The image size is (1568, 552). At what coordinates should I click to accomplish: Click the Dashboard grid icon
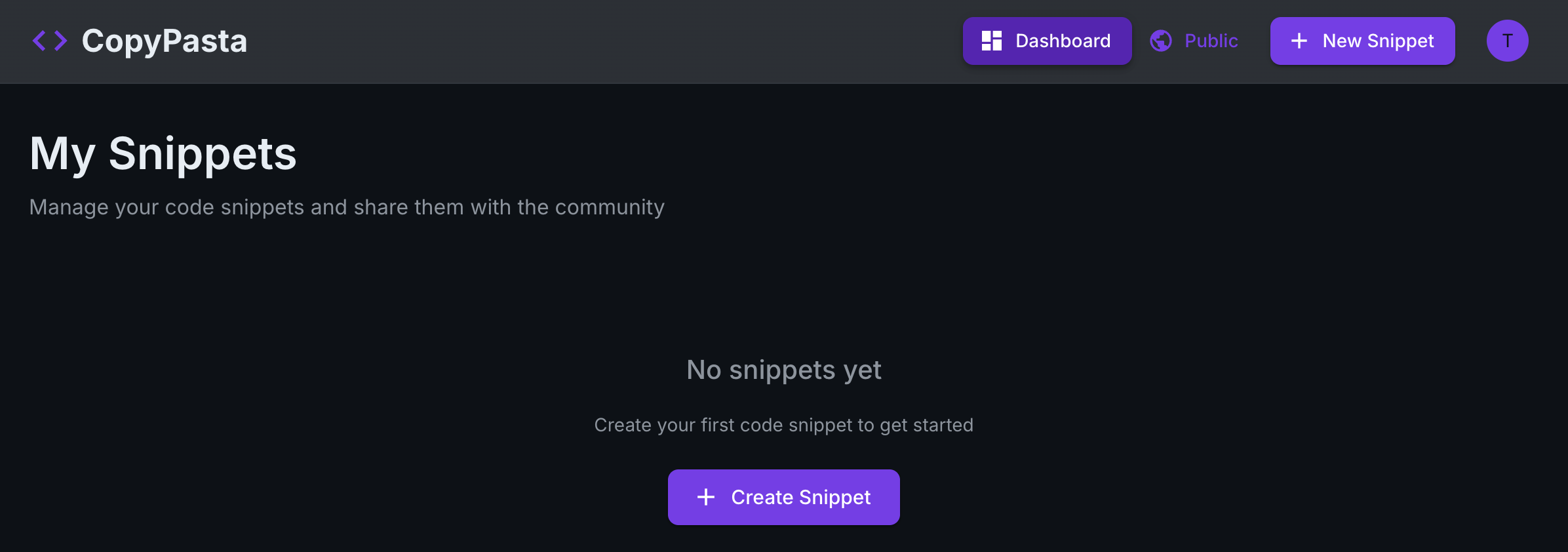click(991, 41)
